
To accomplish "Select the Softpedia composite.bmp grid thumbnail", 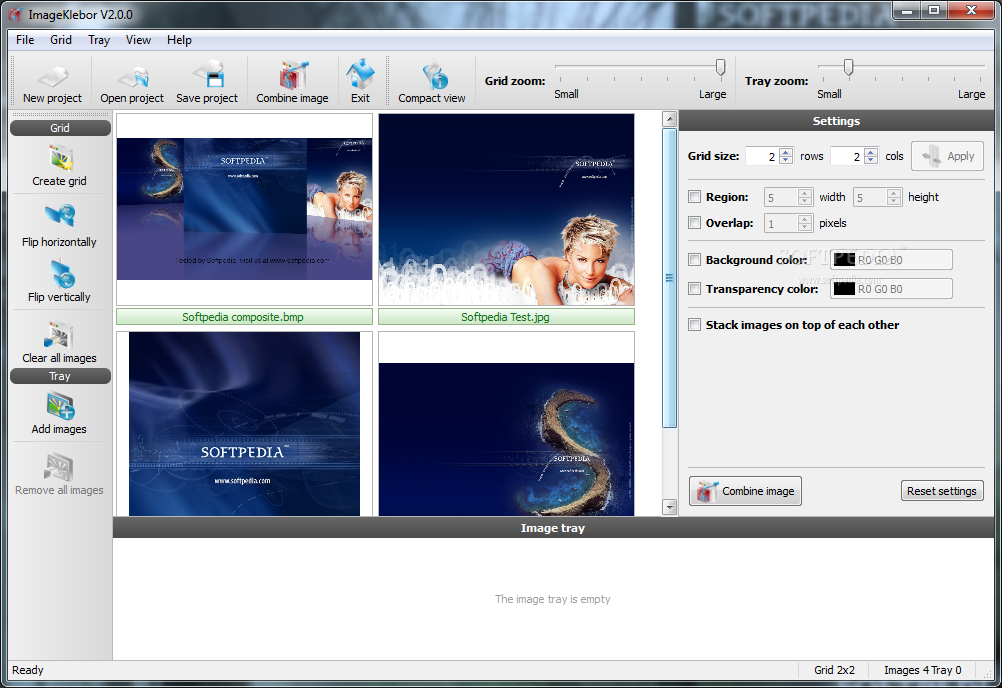I will (244, 210).
